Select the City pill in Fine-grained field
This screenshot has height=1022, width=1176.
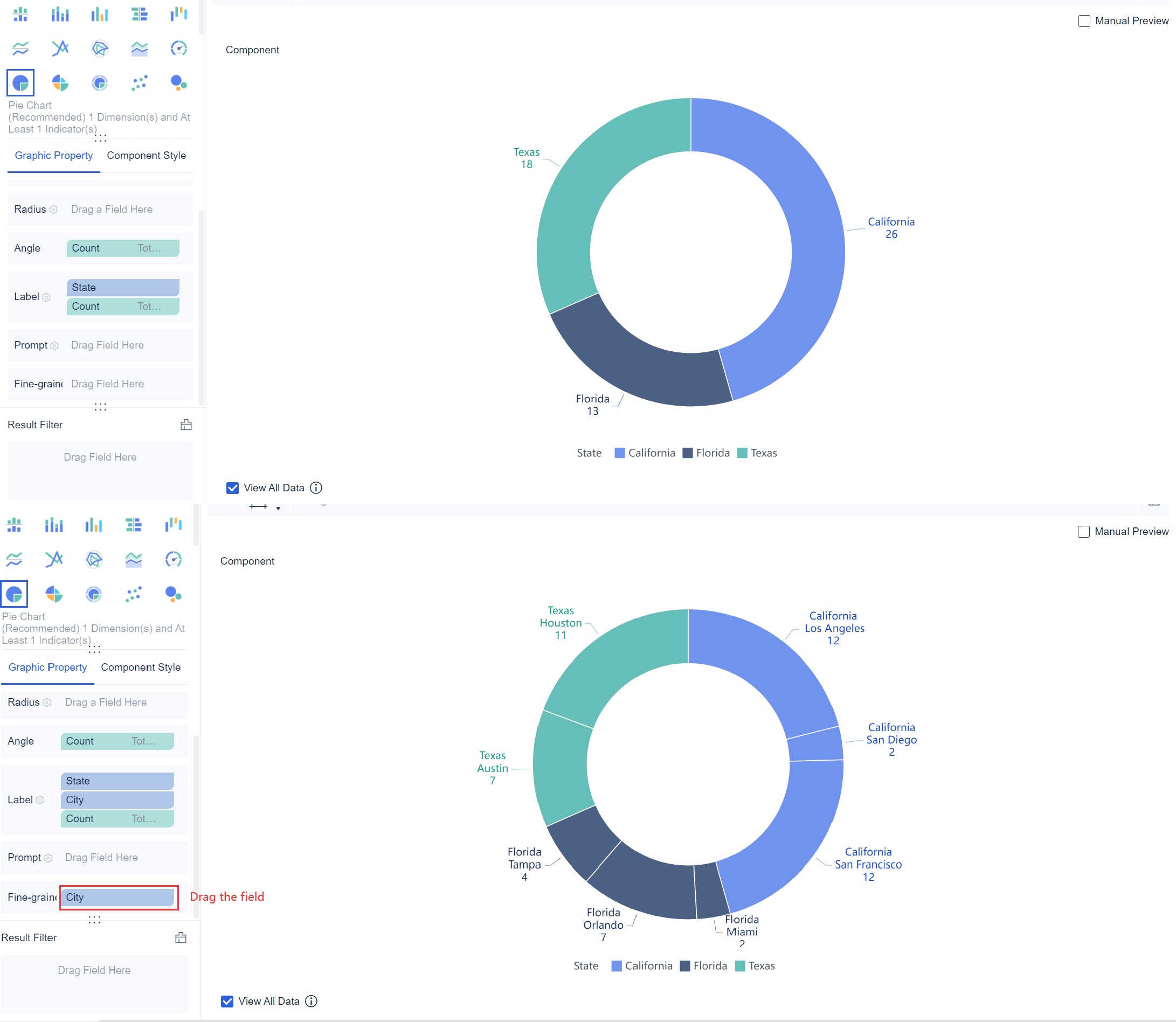tap(117, 897)
